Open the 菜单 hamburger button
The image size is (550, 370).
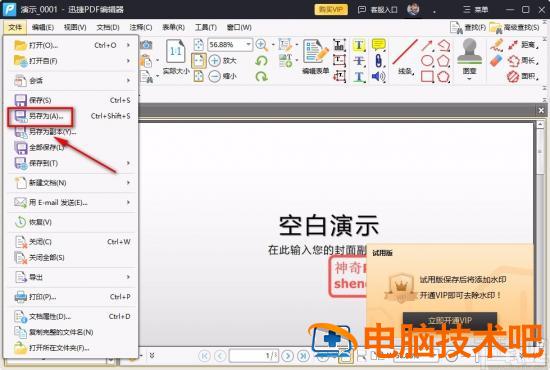coord(475,9)
